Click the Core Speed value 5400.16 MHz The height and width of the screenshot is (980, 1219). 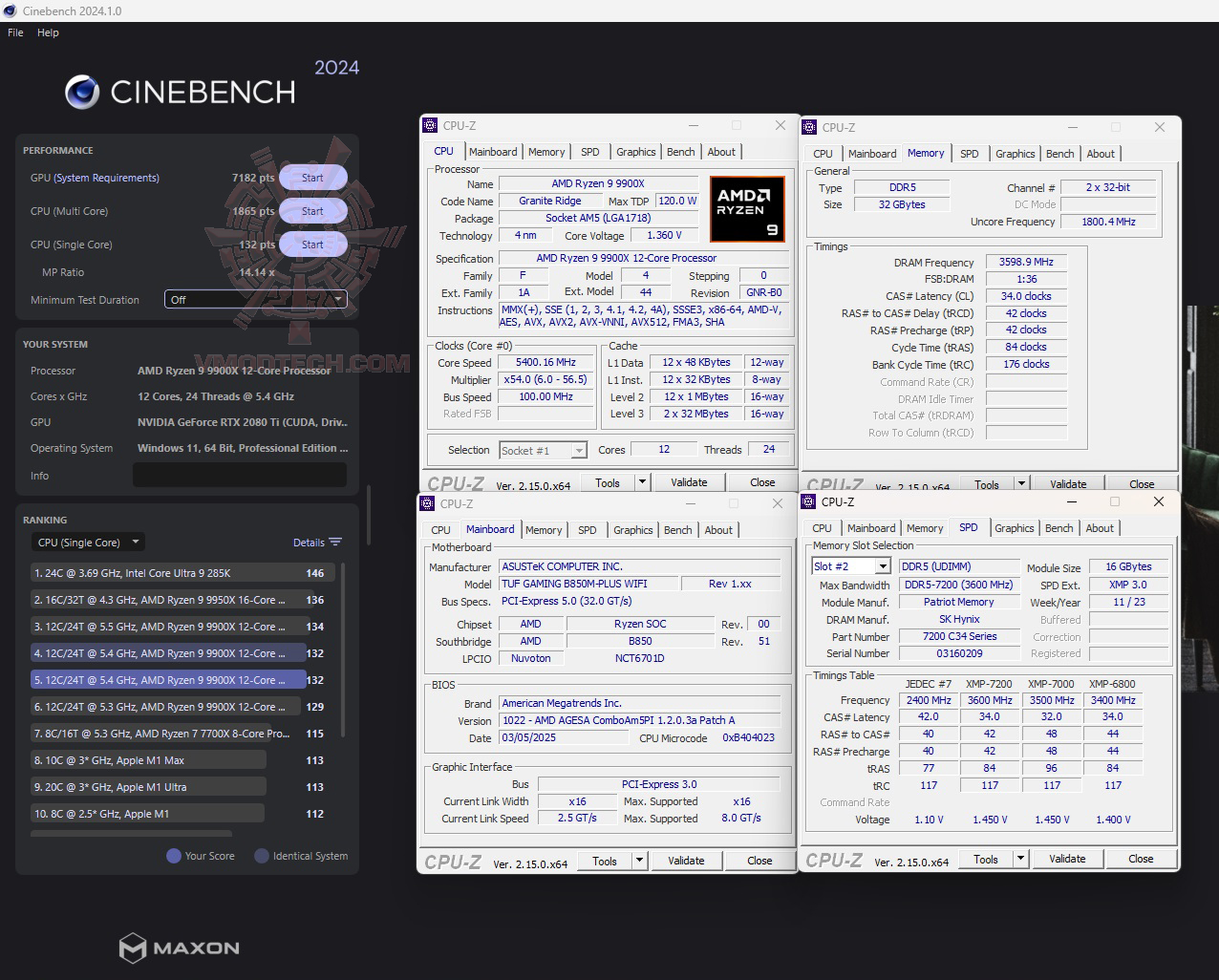[546, 363]
